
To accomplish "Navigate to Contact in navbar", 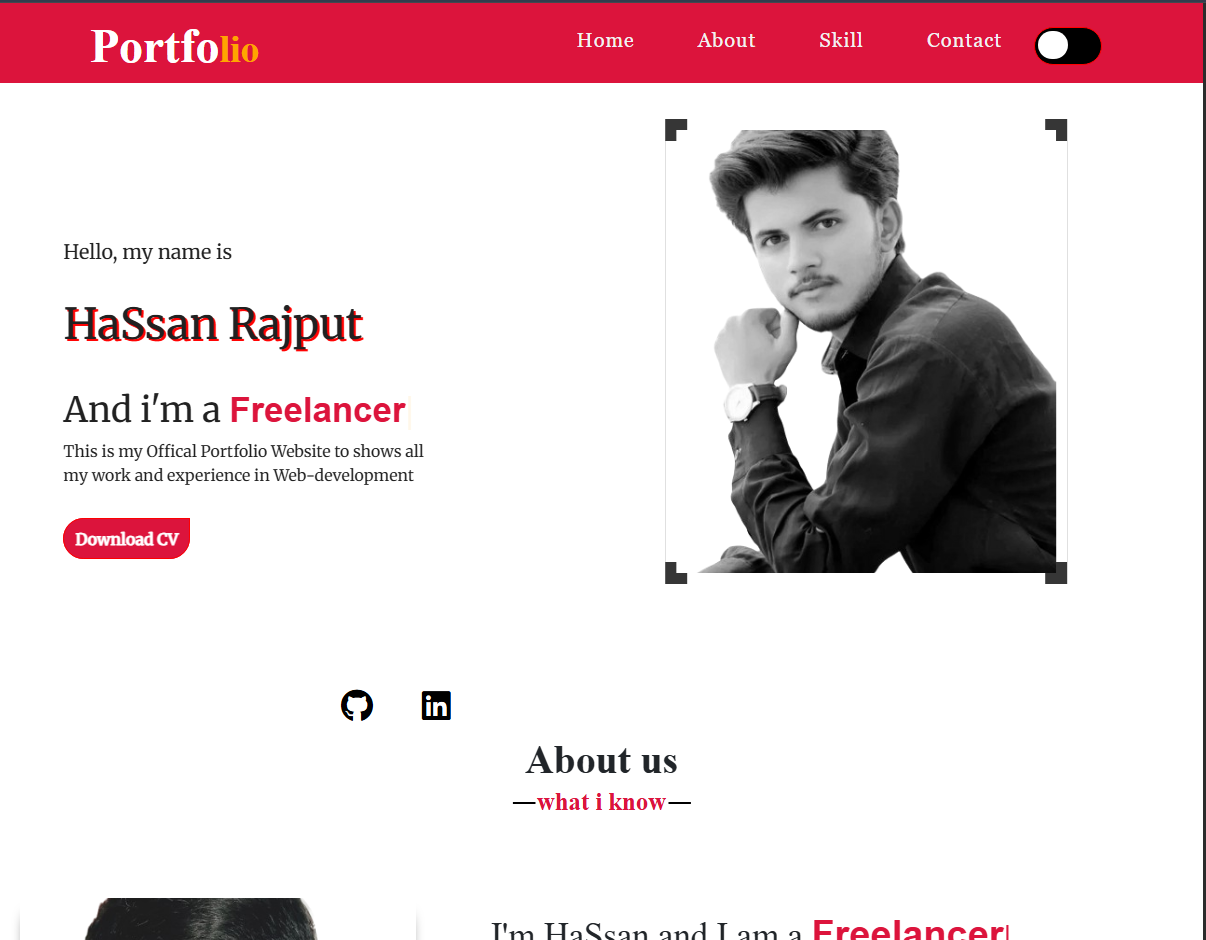I will [x=964, y=41].
